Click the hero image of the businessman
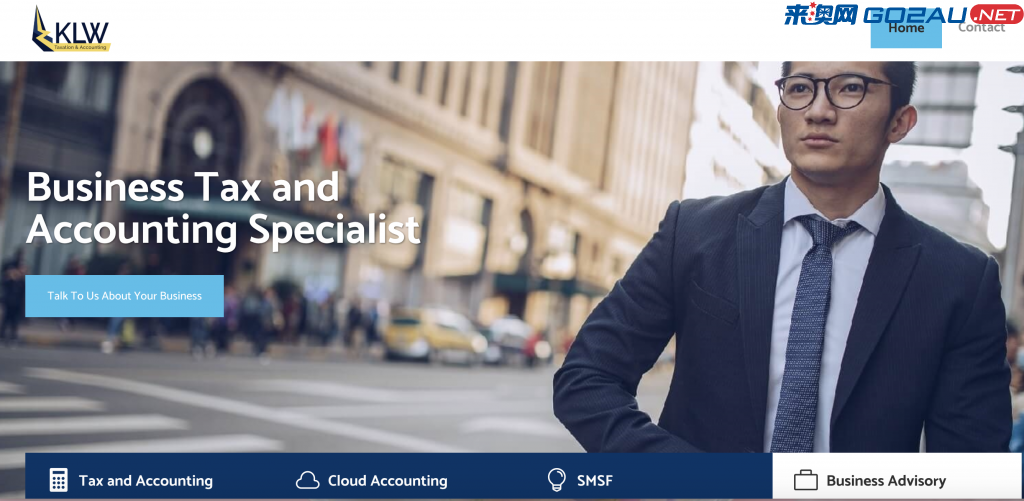This screenshot has width=1024, height=501. pyautogui.click(x=783, y=257)
